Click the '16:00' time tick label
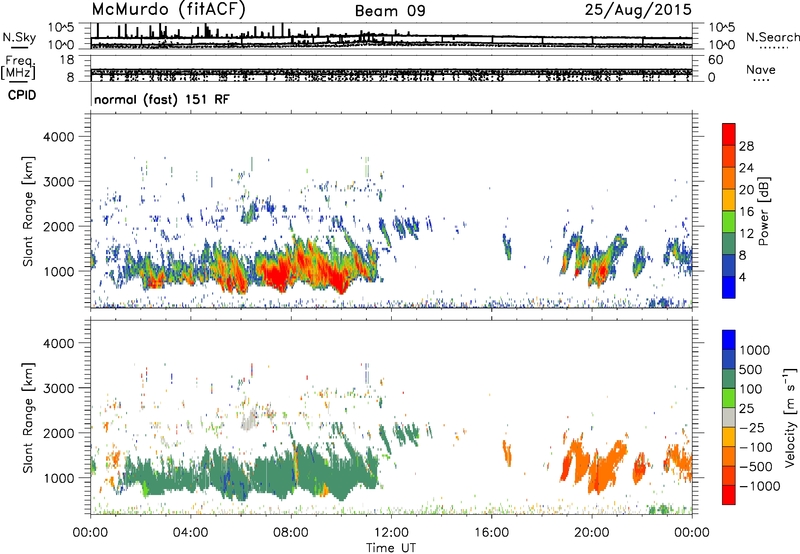This screenshot has height=554, width=800. click(491, 533)
